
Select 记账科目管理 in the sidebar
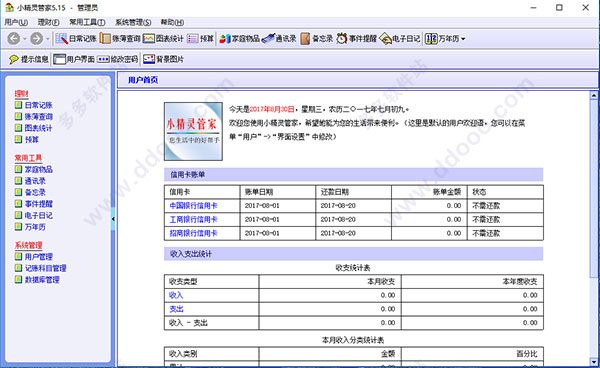(x=45, y=268)
